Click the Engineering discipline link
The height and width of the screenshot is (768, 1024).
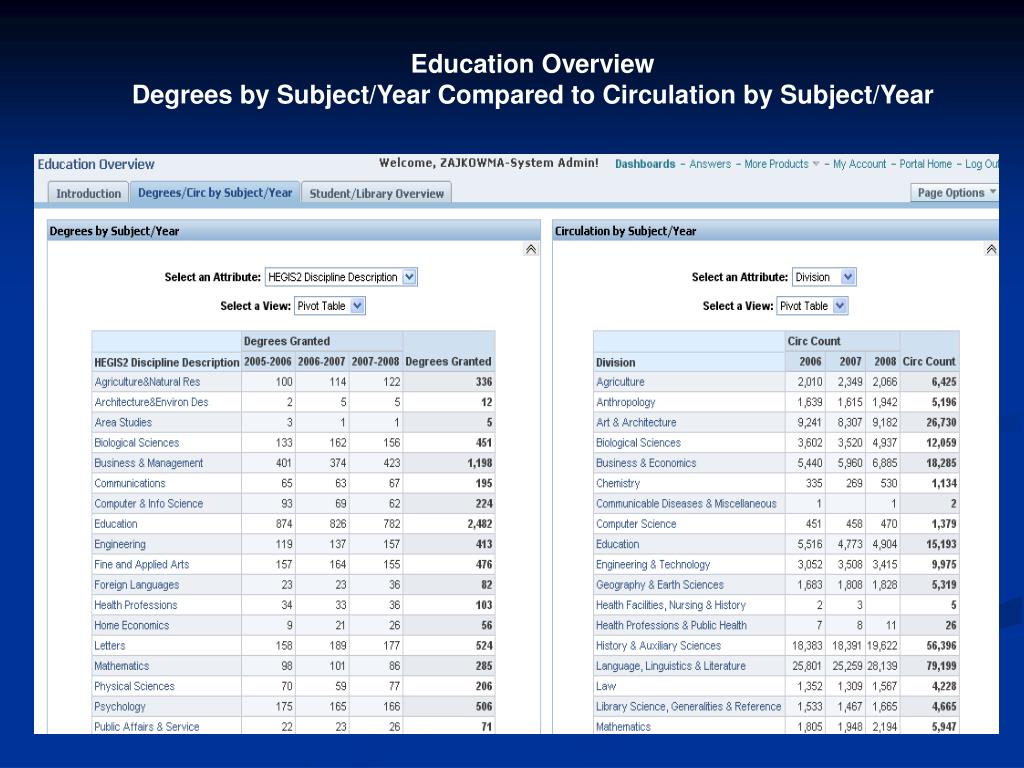[120, 544]
